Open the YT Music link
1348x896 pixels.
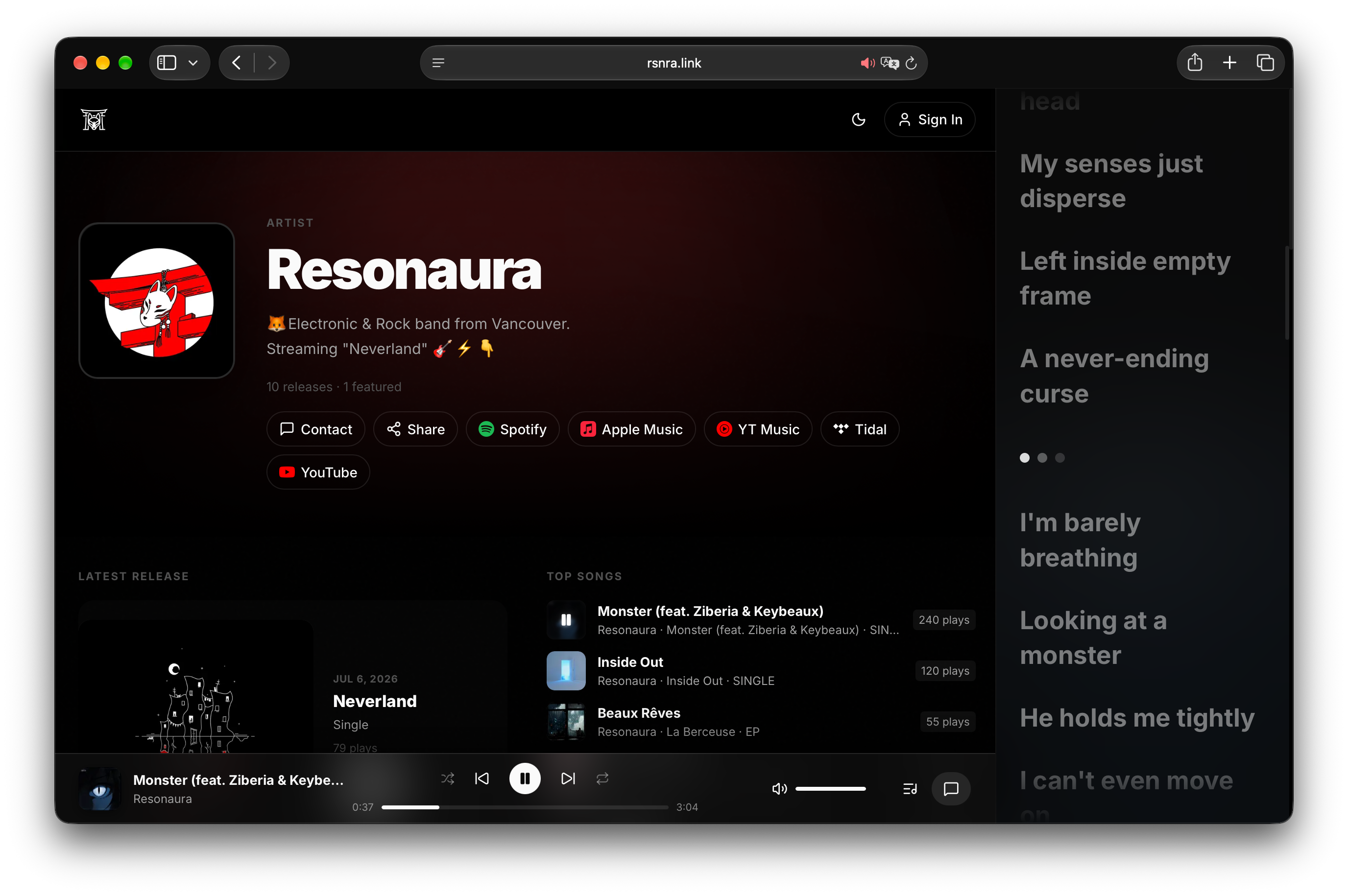pos(758,429)
